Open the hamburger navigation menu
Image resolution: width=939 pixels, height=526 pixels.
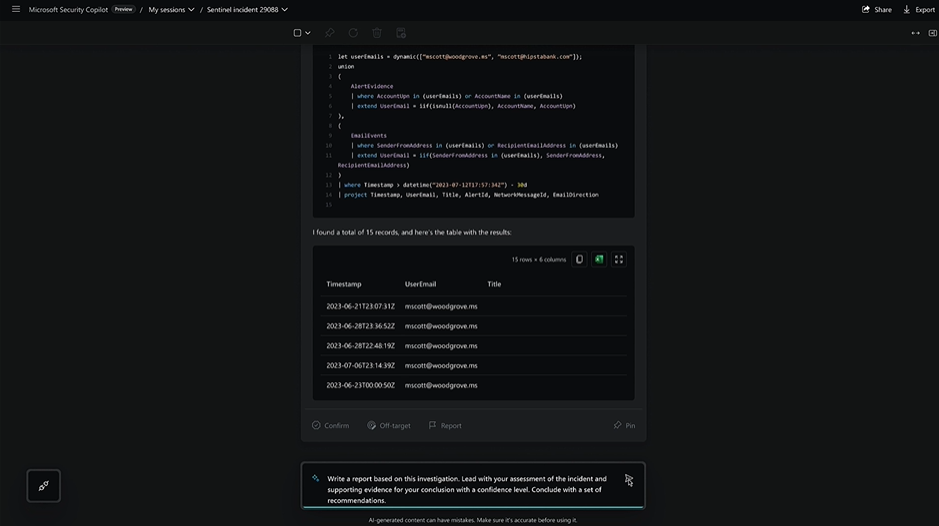click(x=16, y=9)
